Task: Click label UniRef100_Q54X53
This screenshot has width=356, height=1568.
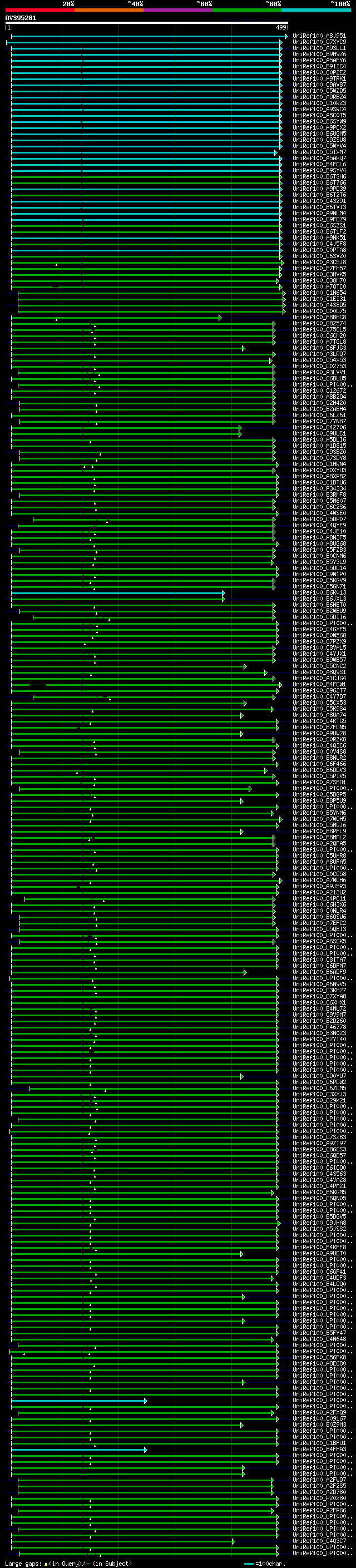Action: click(x=319, y=360)
